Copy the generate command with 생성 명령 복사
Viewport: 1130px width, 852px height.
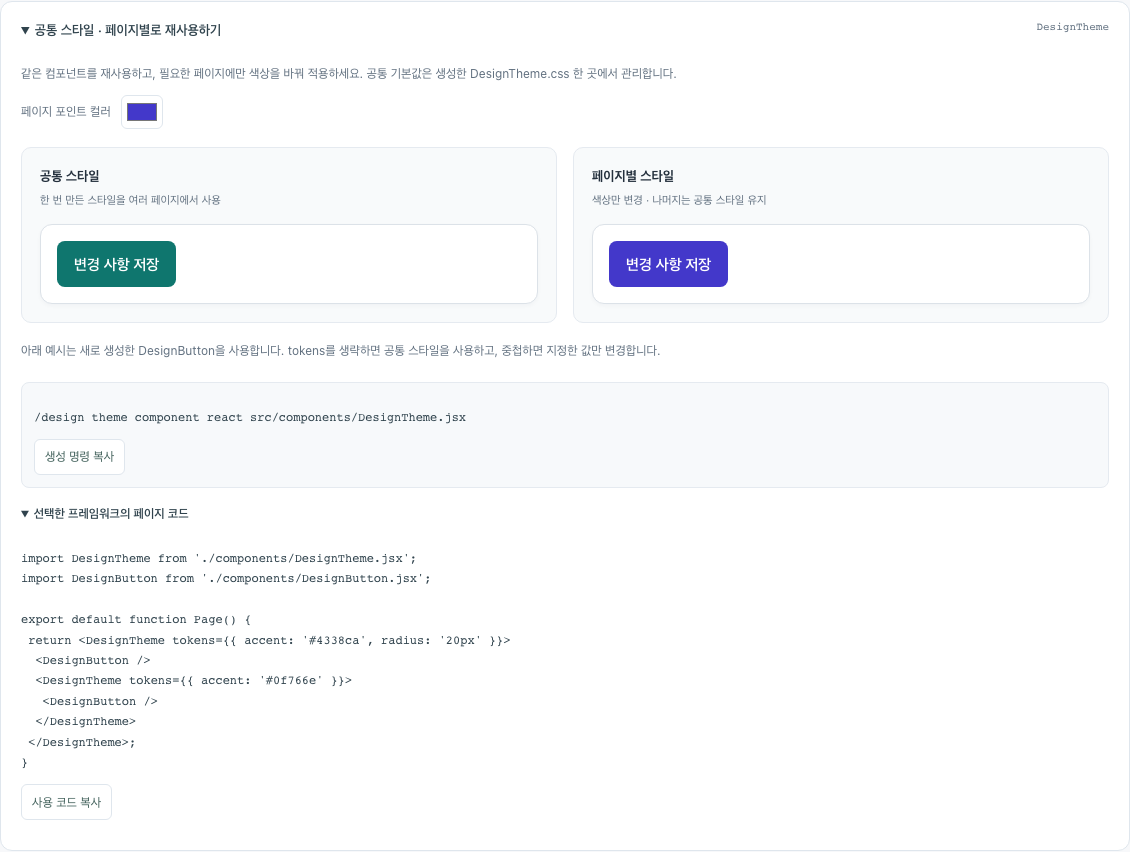pyautogui.click(x=79, y=457)
